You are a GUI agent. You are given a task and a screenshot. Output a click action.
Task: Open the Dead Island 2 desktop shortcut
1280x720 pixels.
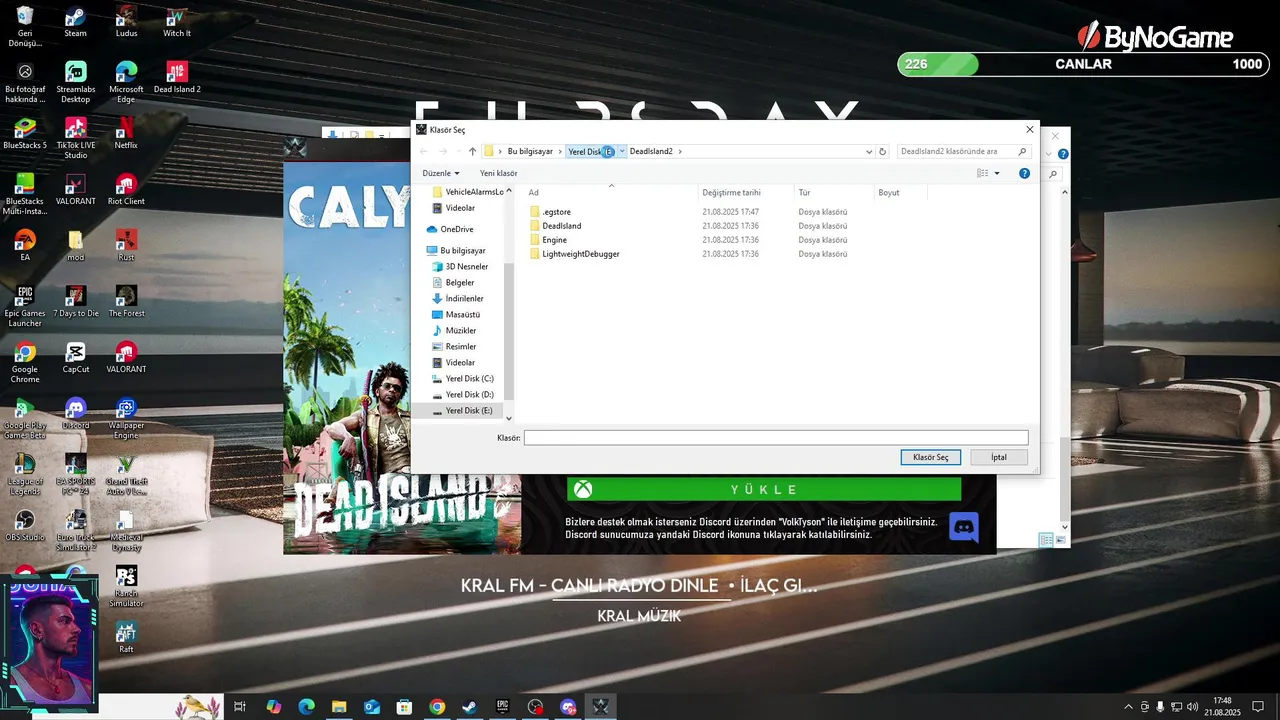tap(177, 78)
